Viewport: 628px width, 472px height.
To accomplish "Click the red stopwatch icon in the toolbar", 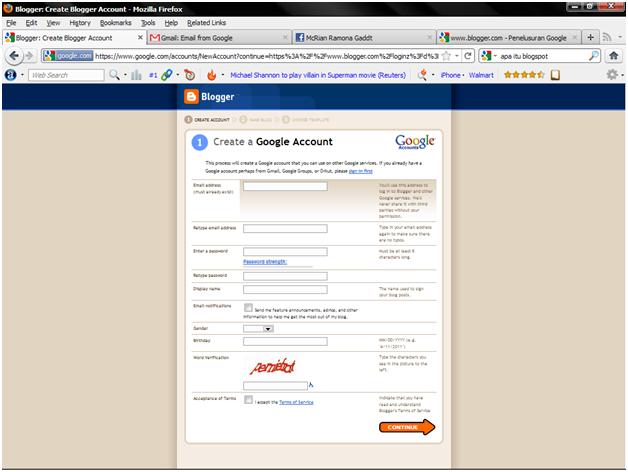I will (189, 75).
